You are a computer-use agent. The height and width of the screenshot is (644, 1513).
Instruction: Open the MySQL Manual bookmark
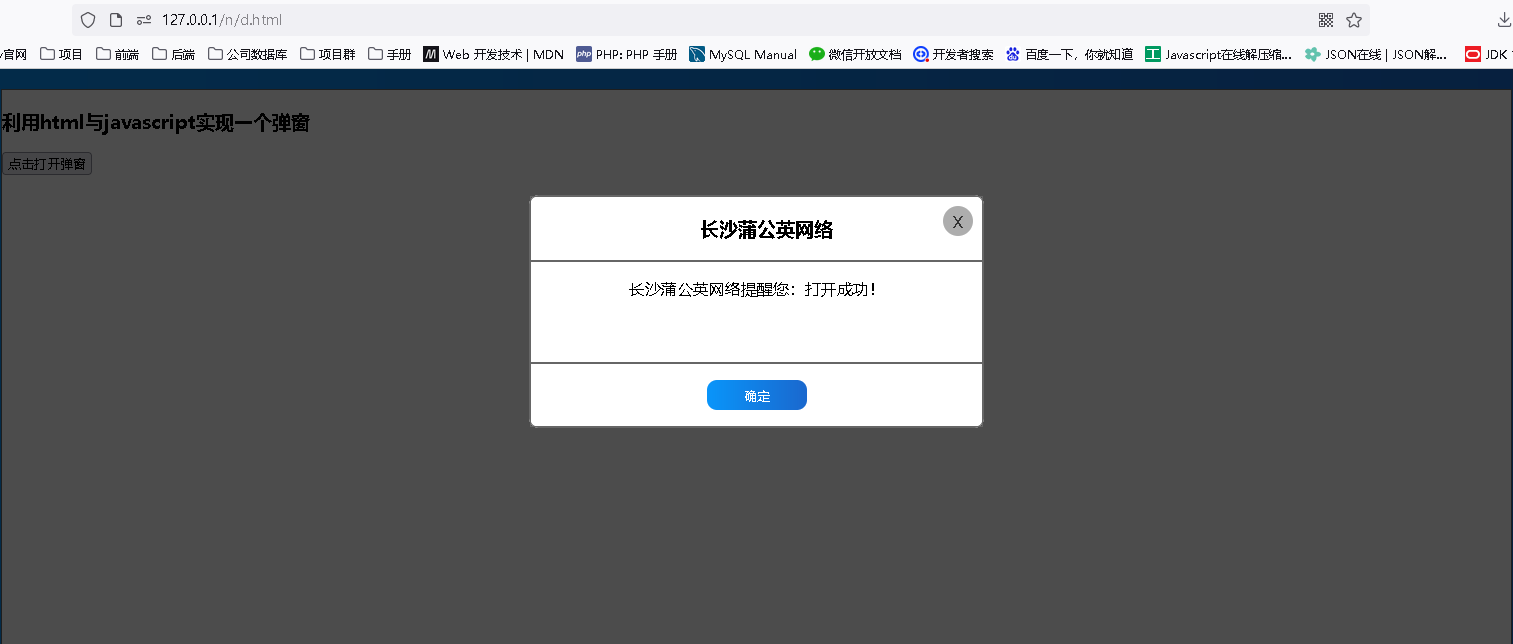[x=743, y=54]
